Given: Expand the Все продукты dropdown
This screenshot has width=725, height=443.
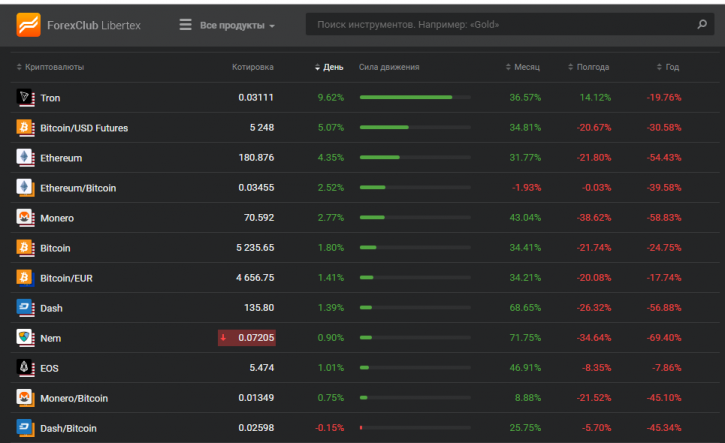Looking at the screenshot, I should coord(237,25).
